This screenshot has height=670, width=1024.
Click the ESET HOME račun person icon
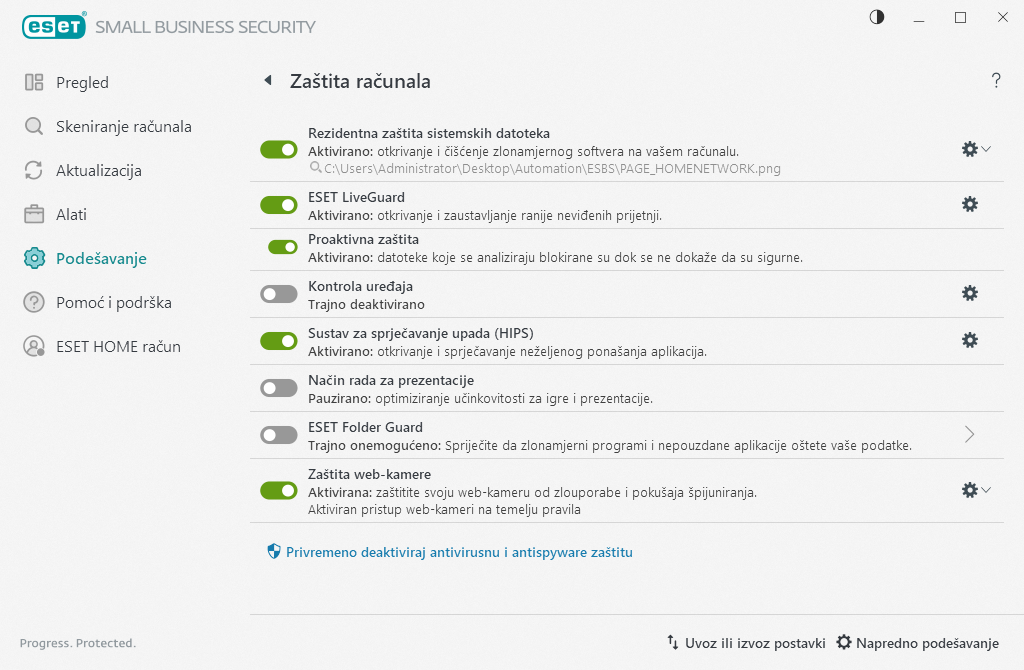coord(31,346)
